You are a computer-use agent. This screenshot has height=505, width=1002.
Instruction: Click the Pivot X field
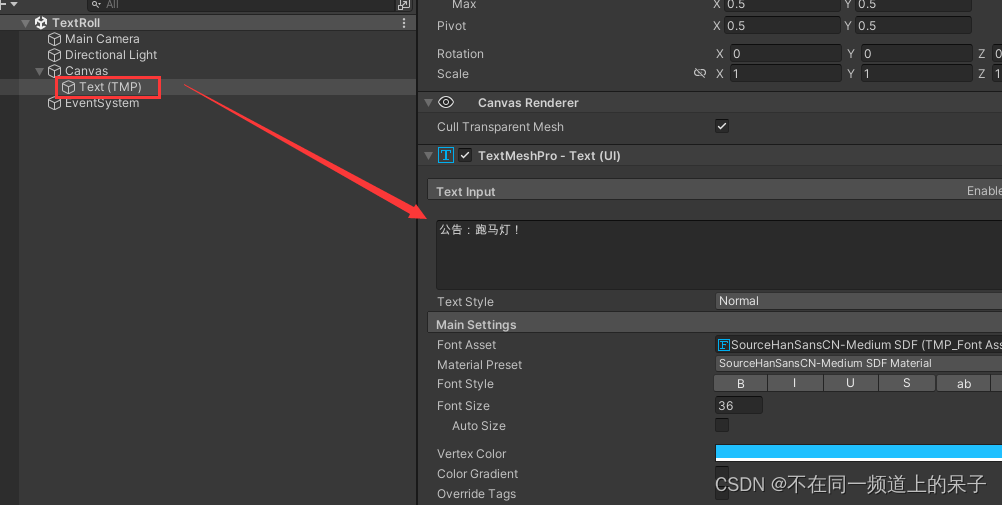(783, 26)
